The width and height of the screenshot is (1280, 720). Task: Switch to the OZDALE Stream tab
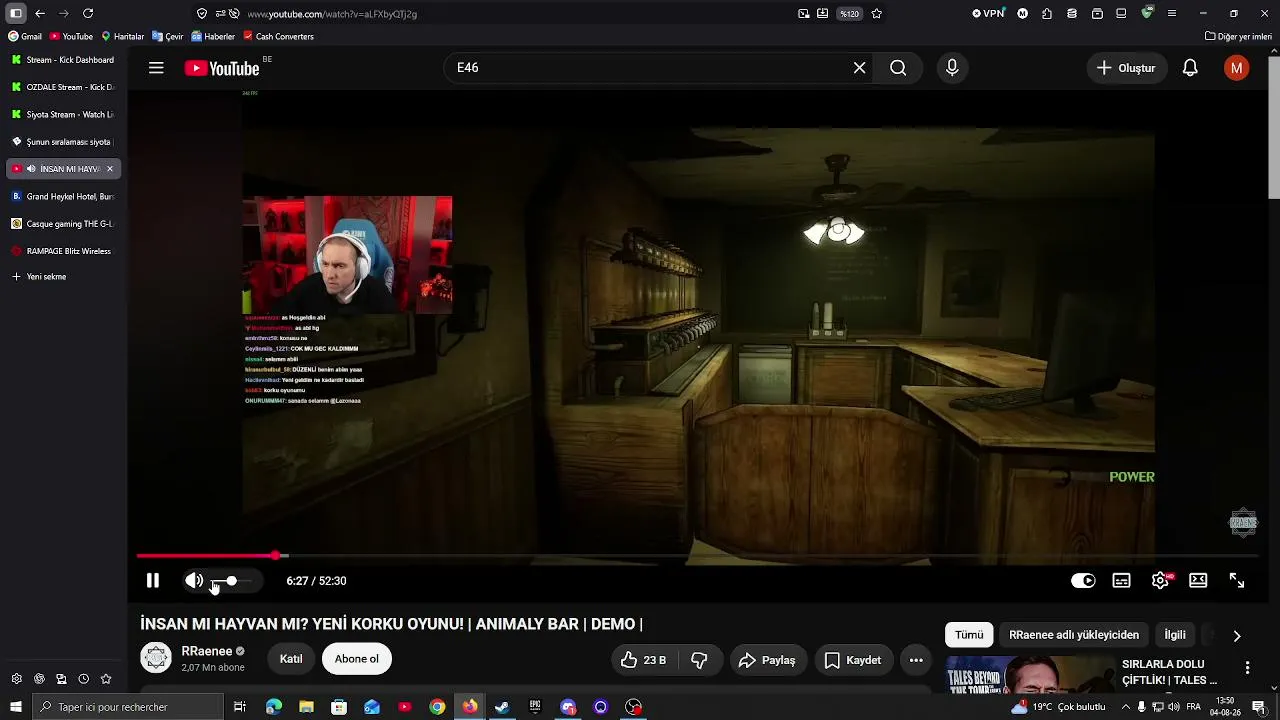click(64, 87)
